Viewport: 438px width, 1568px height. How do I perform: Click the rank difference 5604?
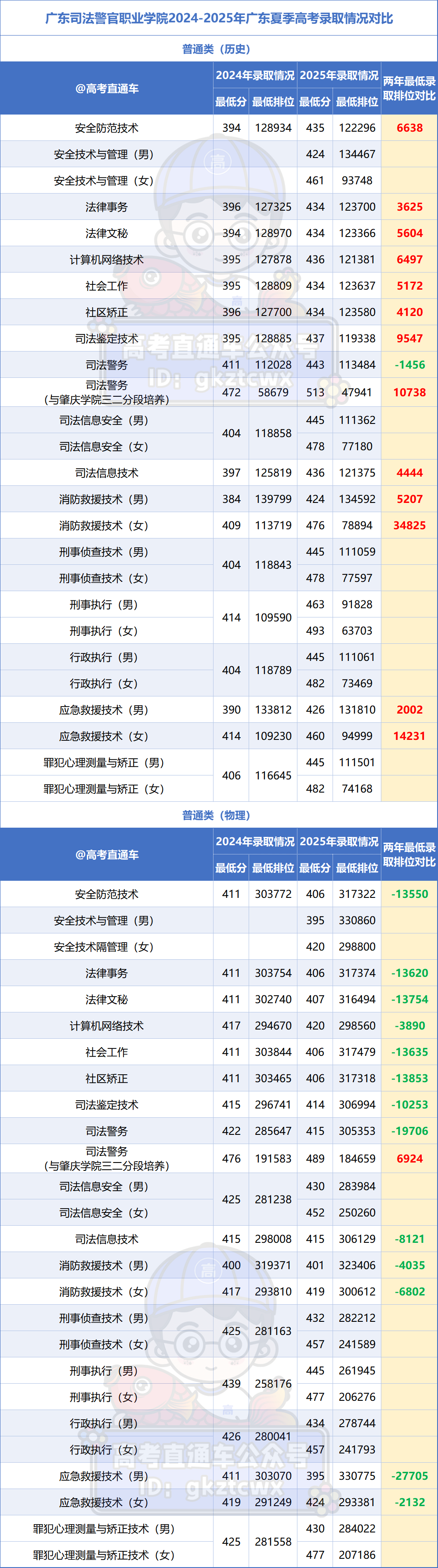pyautogui.click(x=409, y=233)
